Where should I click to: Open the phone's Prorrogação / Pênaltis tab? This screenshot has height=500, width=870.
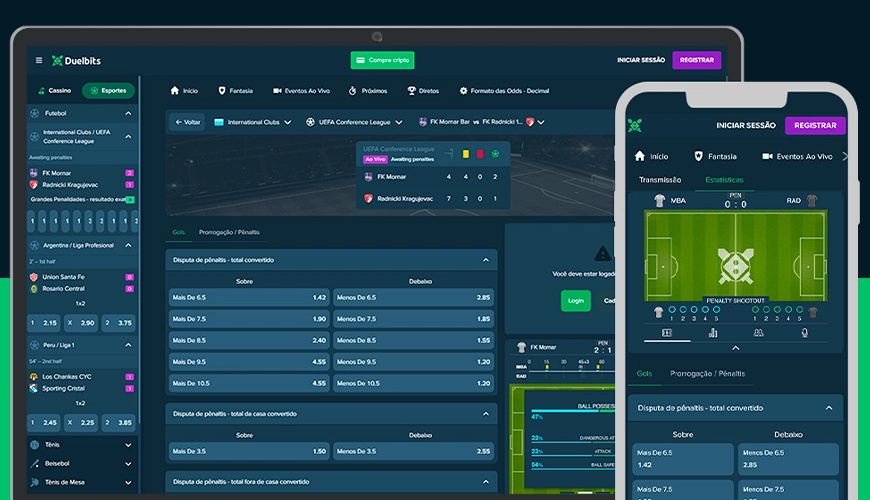pos(707,373)
